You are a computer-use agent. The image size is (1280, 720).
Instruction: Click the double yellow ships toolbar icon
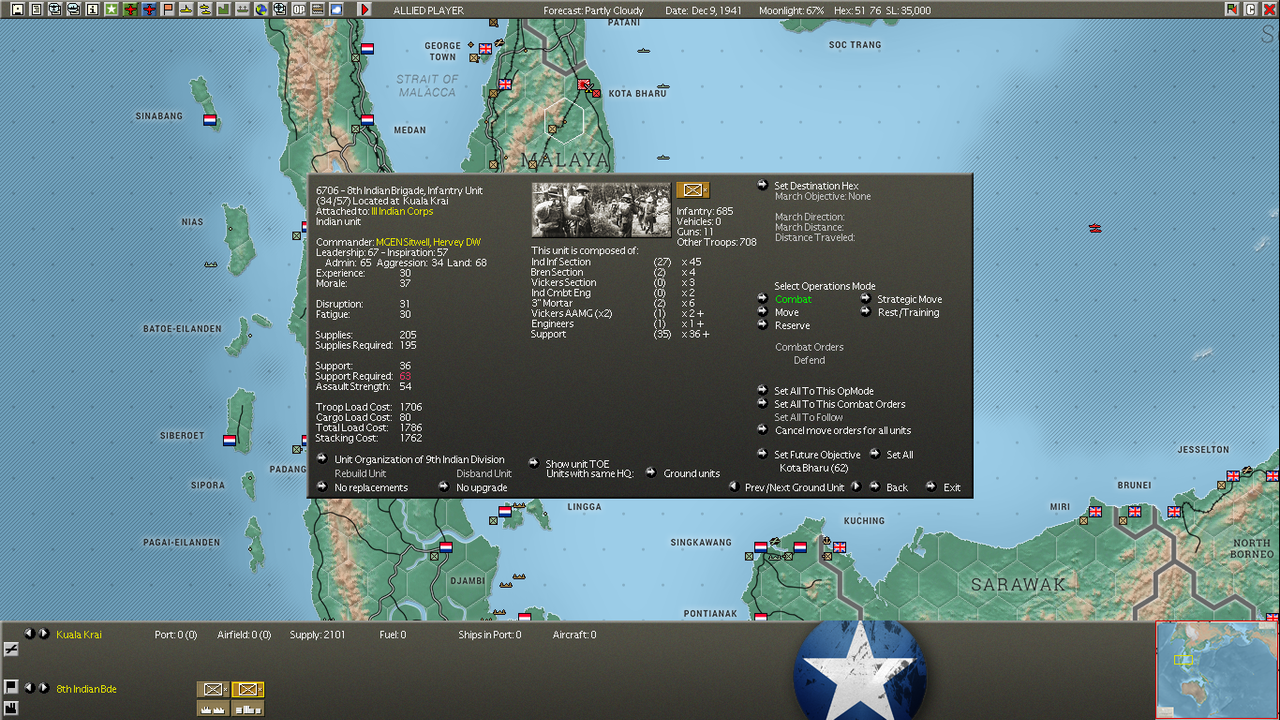click(x=205, y=10)
